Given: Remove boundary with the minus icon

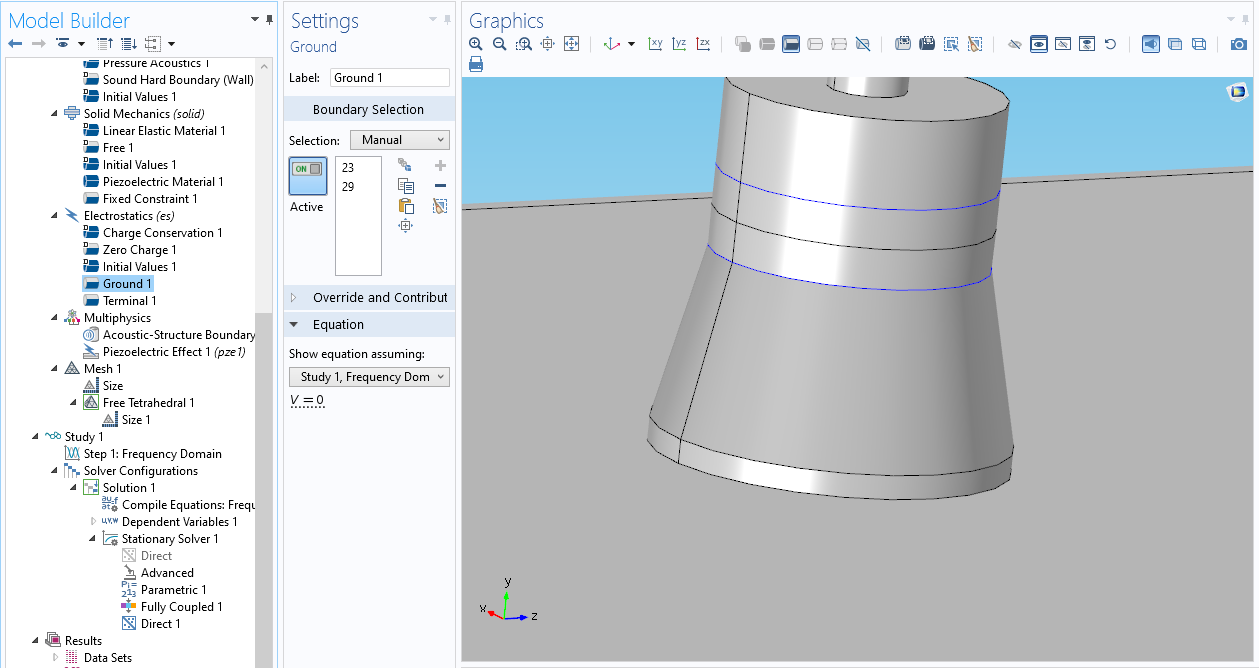Looking at the screenshot, I should [x=440, y=186].
